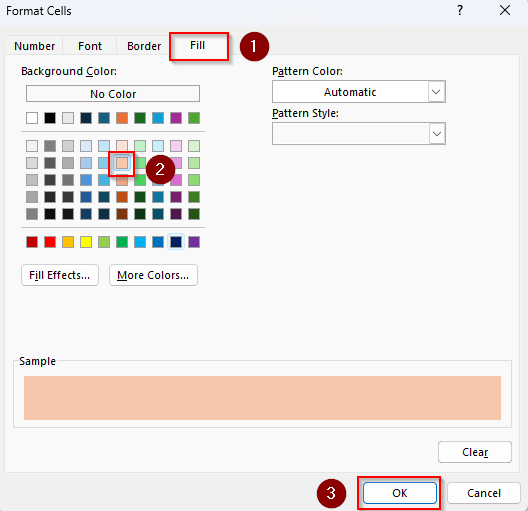Click the No Color button
This screenshot has height=511, width=528.
113,94
